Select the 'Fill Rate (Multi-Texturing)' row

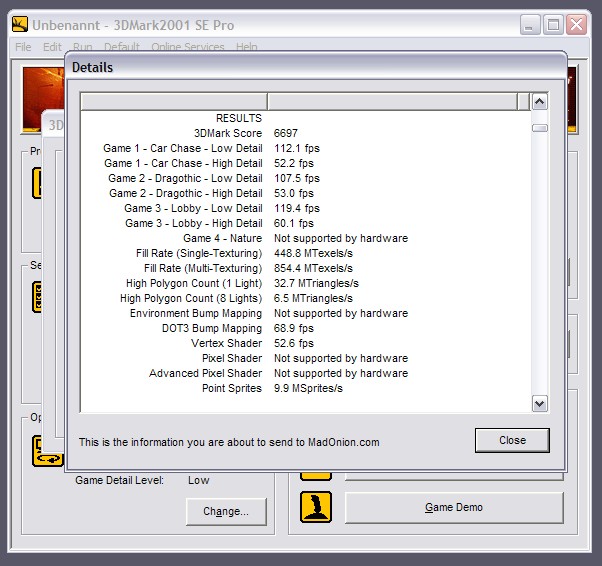click(x=305, y=268)
